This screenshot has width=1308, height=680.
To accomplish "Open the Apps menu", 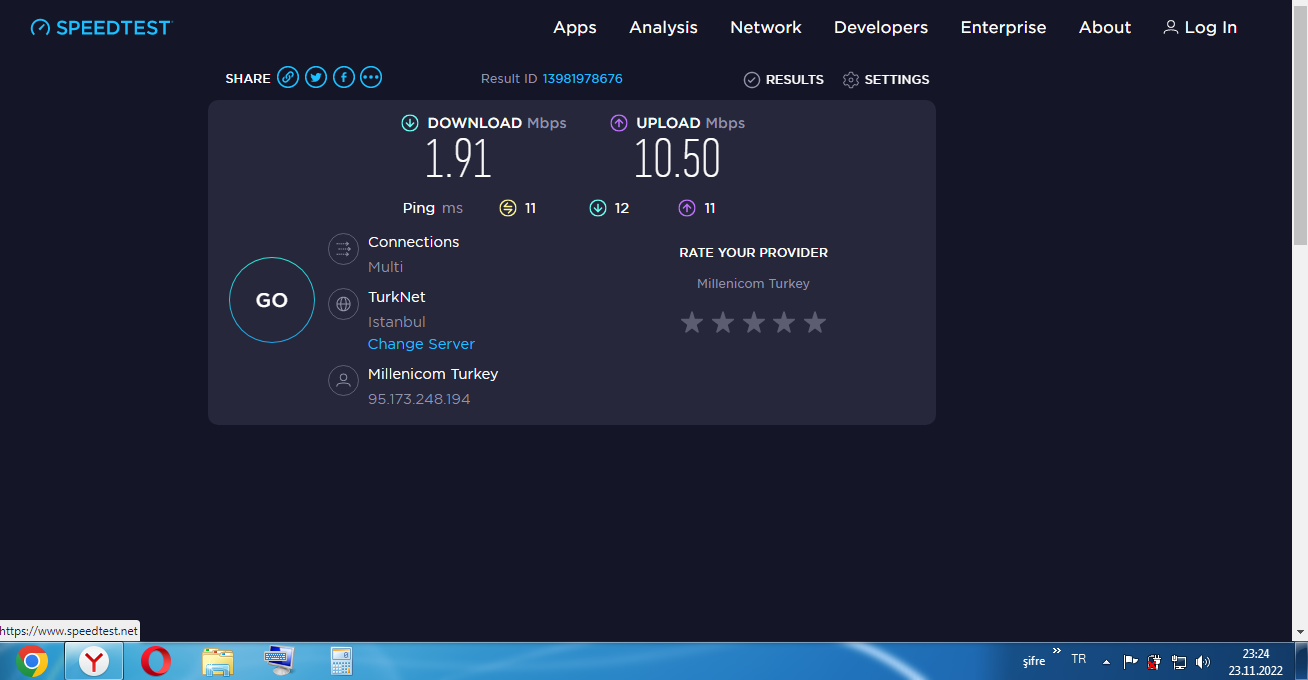I will pyautogui.click(x=575, y=28).
